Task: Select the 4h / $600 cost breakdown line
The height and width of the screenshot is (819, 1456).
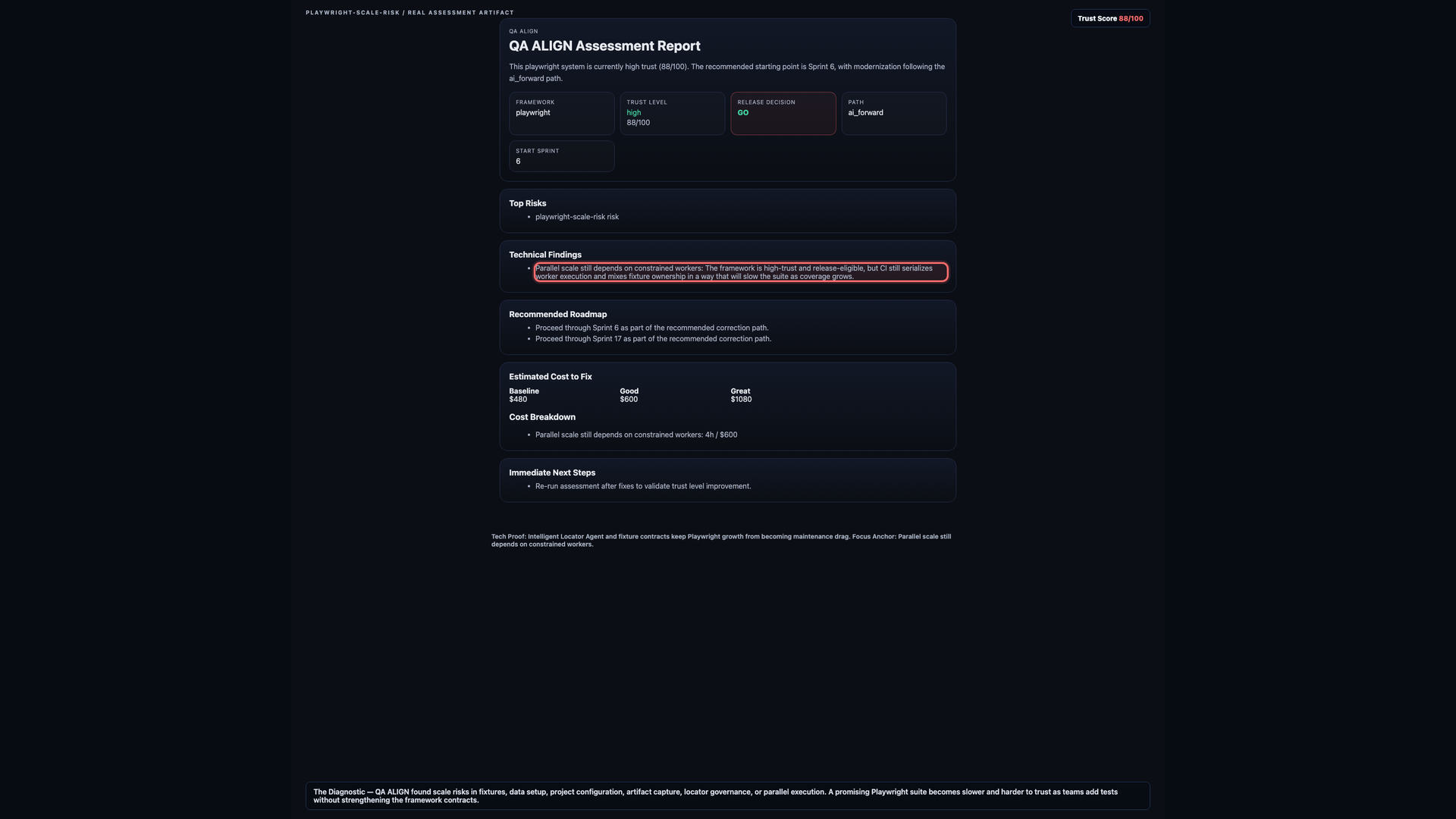Action: click(635, 435)
